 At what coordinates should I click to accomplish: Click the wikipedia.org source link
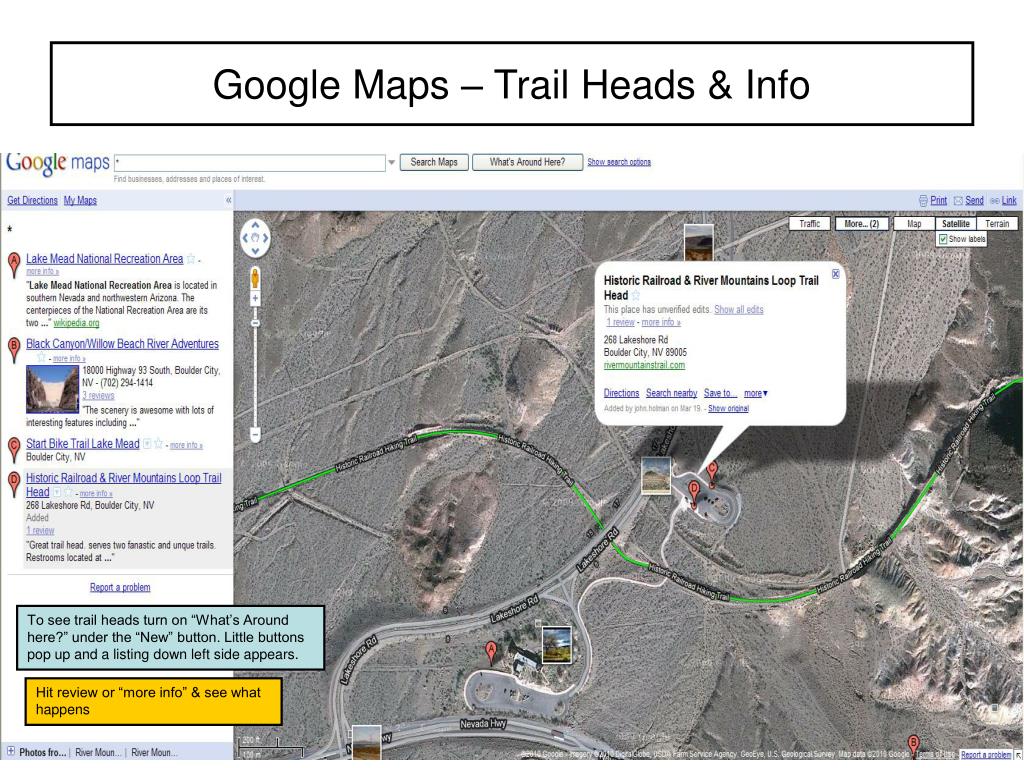76,323
